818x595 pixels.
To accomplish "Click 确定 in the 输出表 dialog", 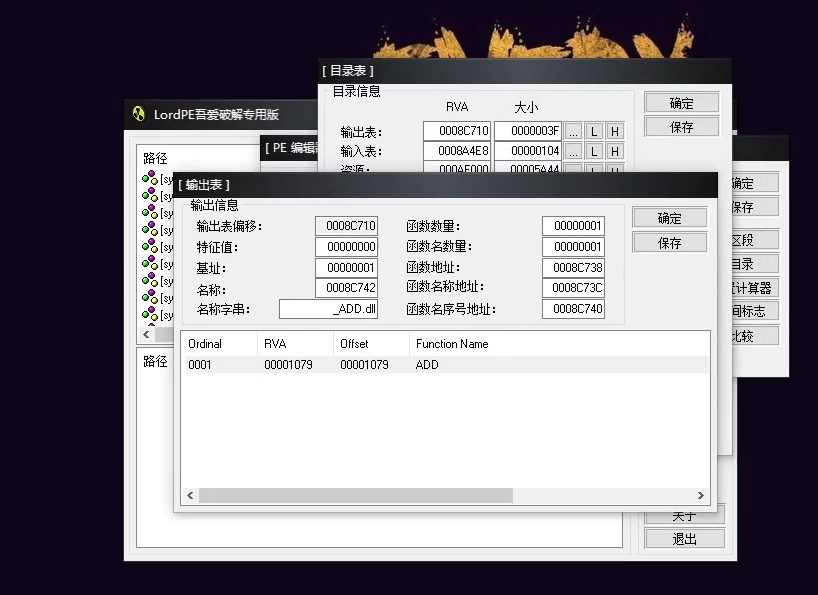I will click(x=669, y=218).
